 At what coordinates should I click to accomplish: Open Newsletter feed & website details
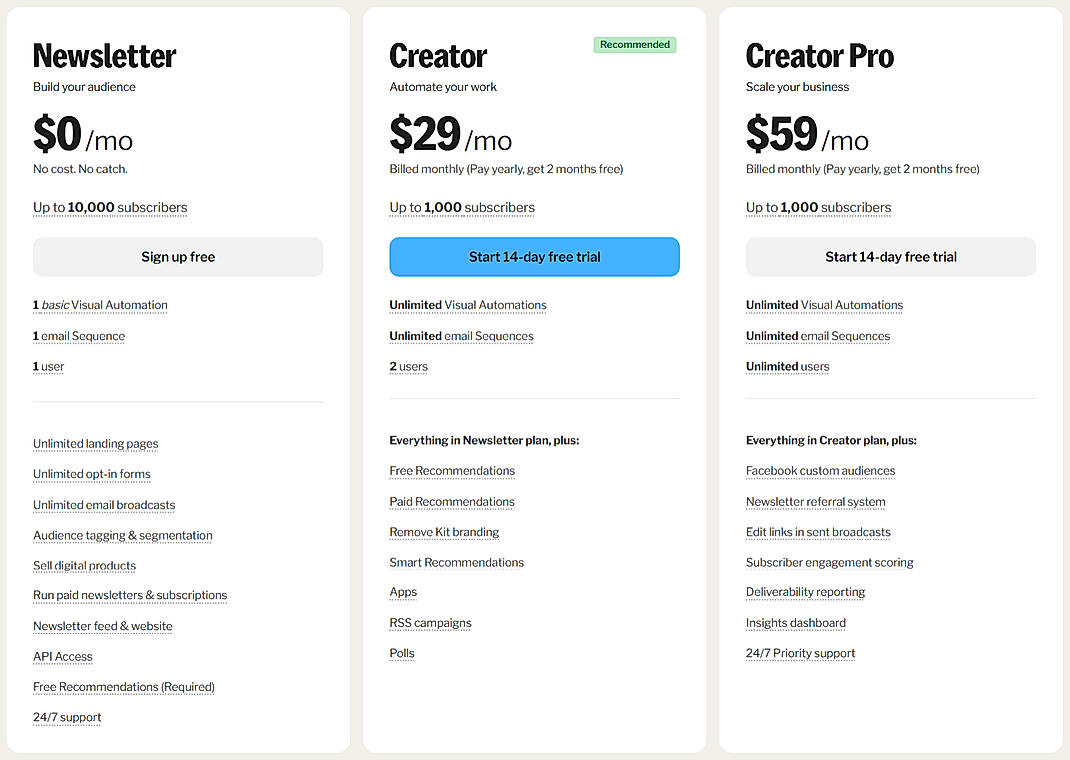[102, 626]
